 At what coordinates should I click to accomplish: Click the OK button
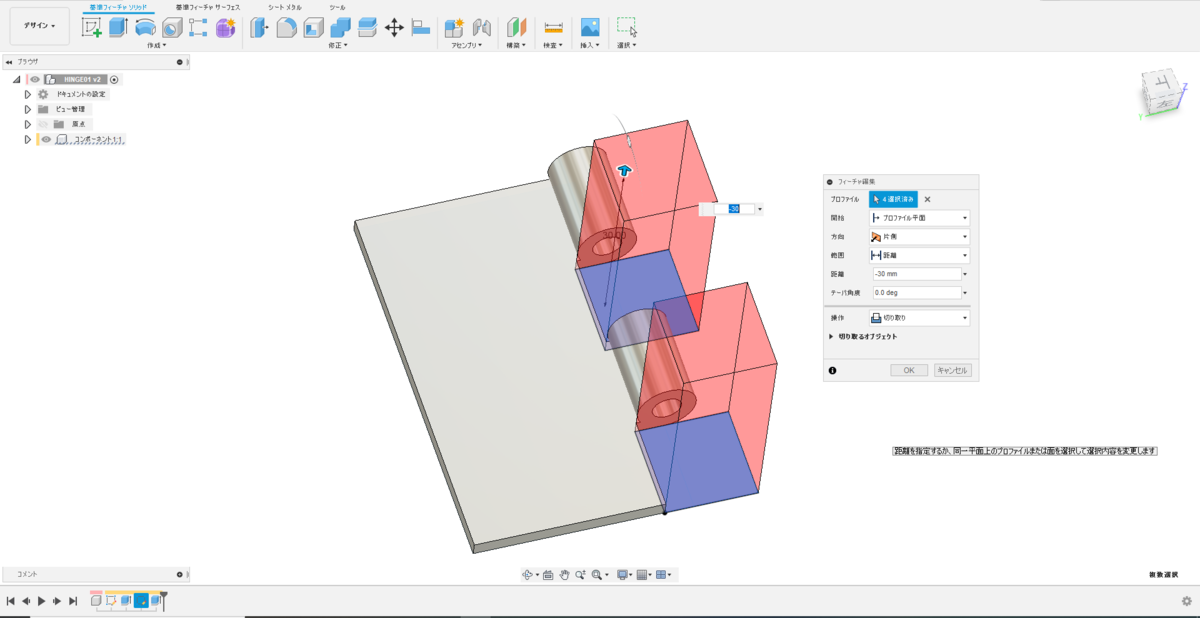click(x=909, y=370)
